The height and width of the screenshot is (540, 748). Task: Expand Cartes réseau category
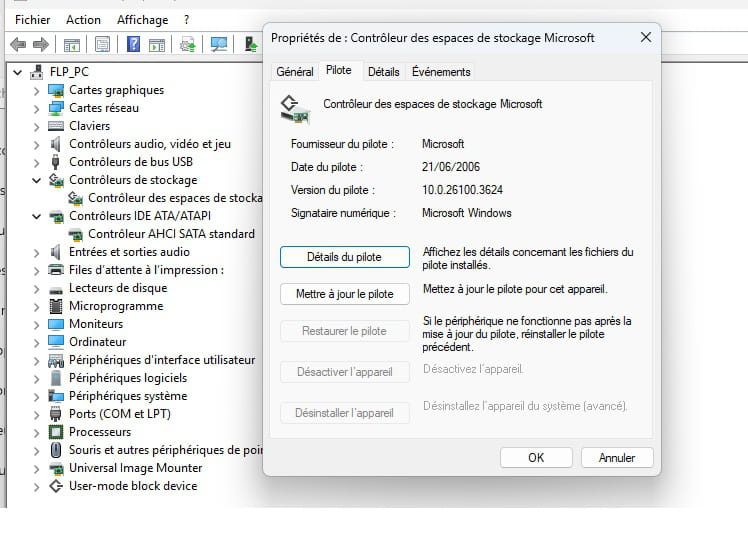(36, 109)
